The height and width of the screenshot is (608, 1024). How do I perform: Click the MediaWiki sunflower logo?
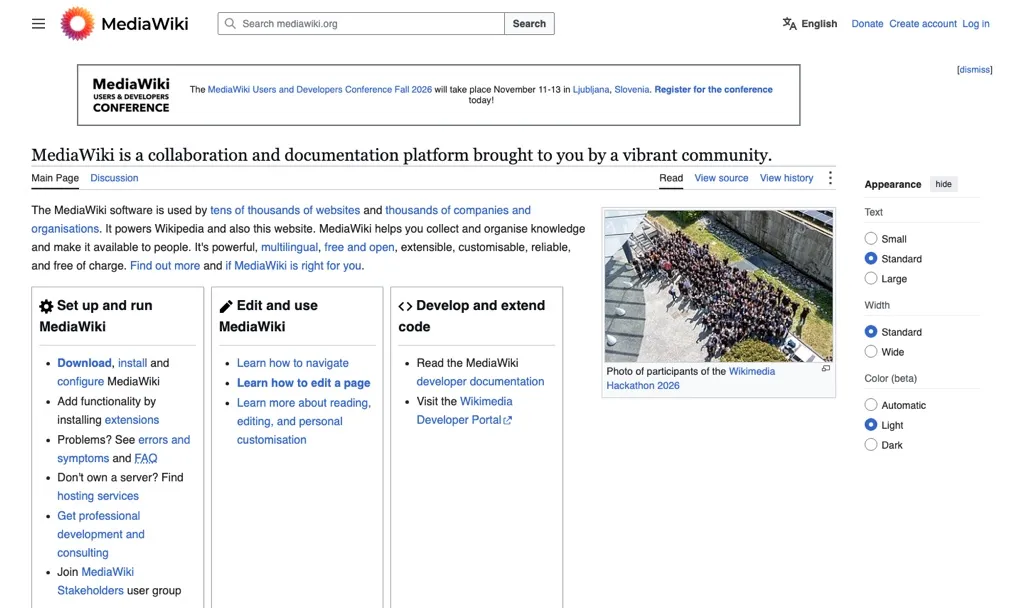click(77, 24)
